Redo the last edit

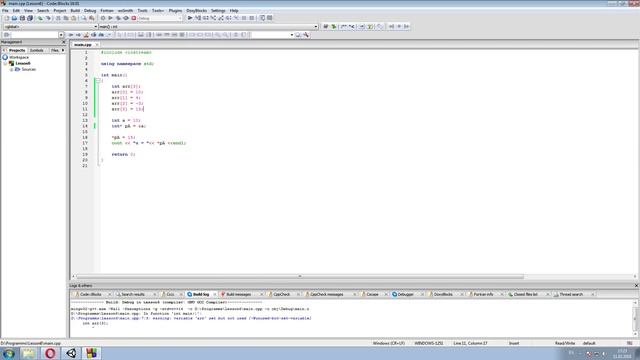tap(48, 18)
